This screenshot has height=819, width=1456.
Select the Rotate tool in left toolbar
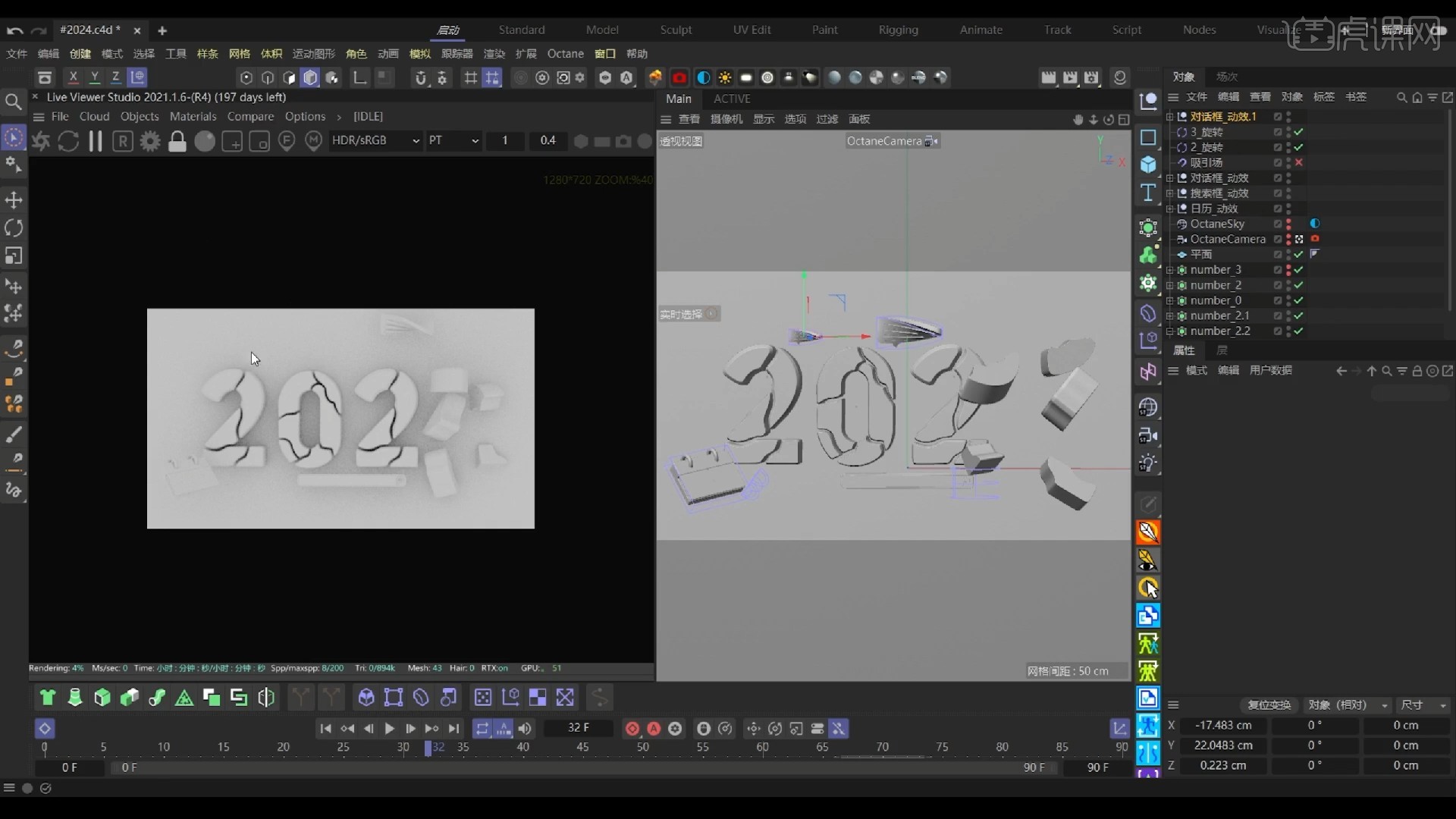14,227
